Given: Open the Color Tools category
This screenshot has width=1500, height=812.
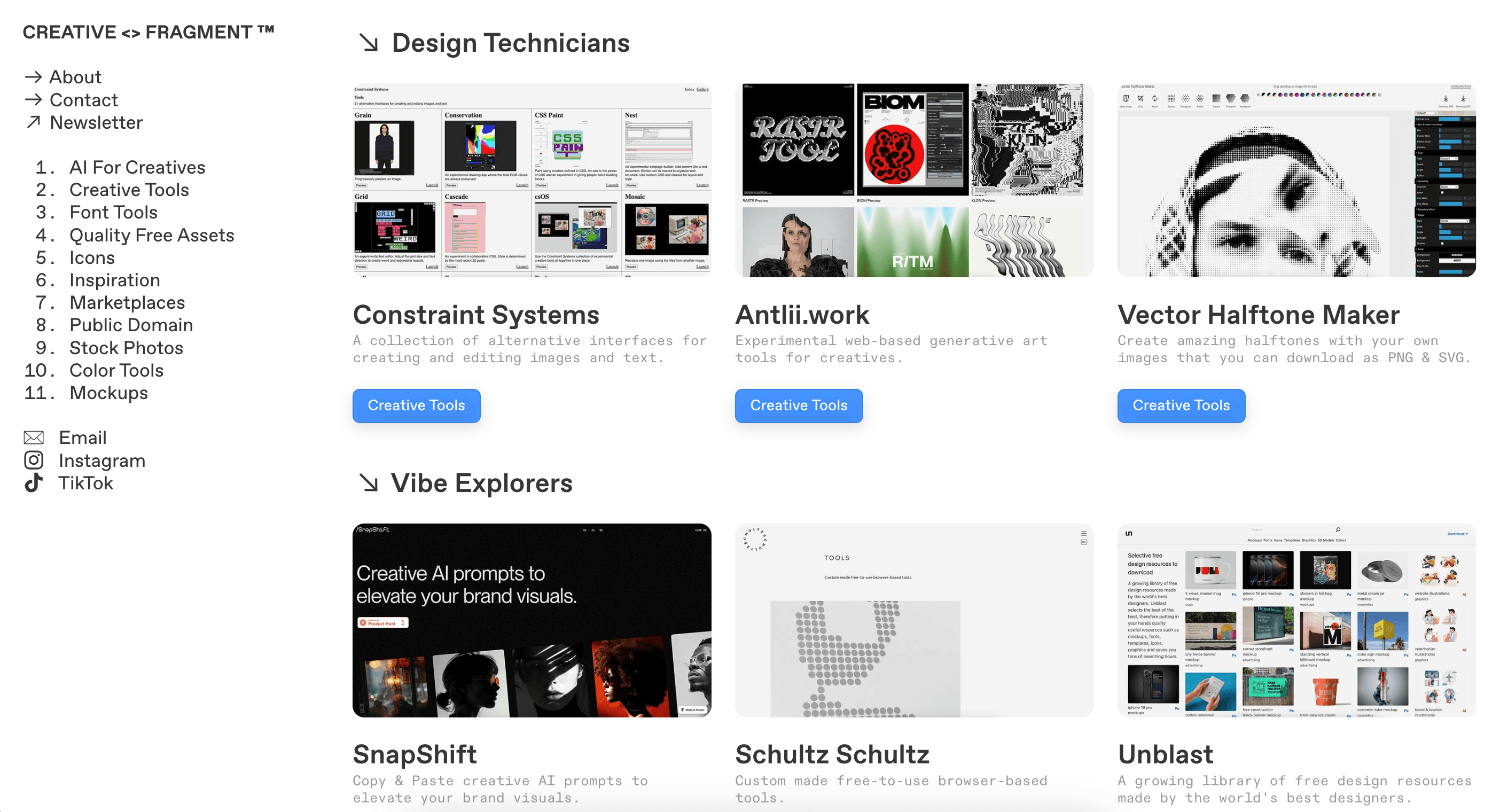Looking at the screenshot, I should pos(116,370).
